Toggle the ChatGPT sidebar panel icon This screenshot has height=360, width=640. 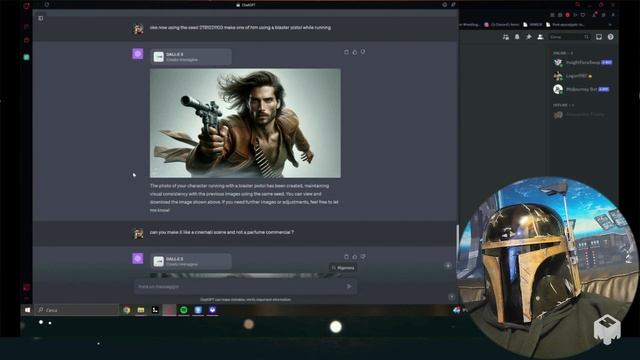point(41,18)
